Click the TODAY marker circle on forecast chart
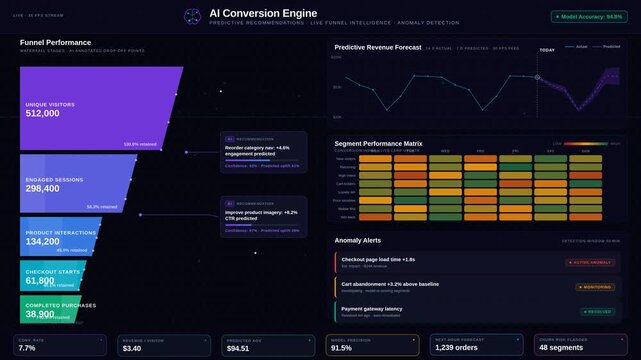Image resolution: width=641 pixels, height=360 pixels. tap(537, 77)
